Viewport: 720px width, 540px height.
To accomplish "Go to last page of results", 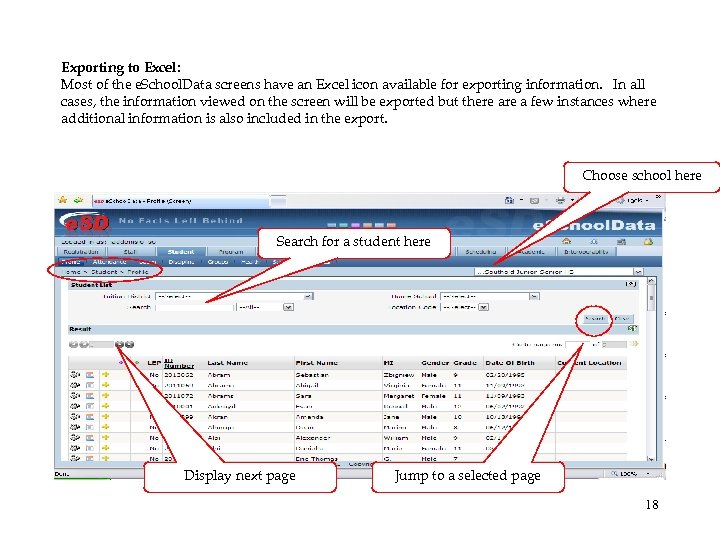I will pyautogui.click(x=129, y=344).
